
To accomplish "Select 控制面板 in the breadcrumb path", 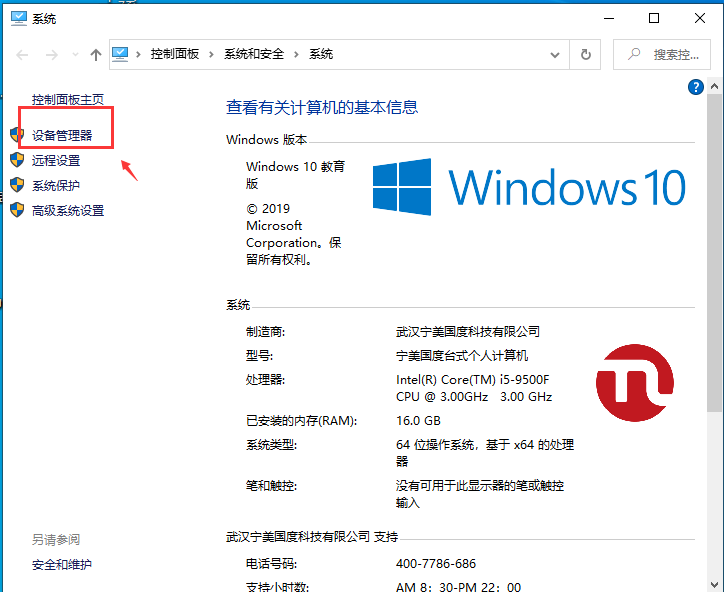I will [x=175, y=54].
